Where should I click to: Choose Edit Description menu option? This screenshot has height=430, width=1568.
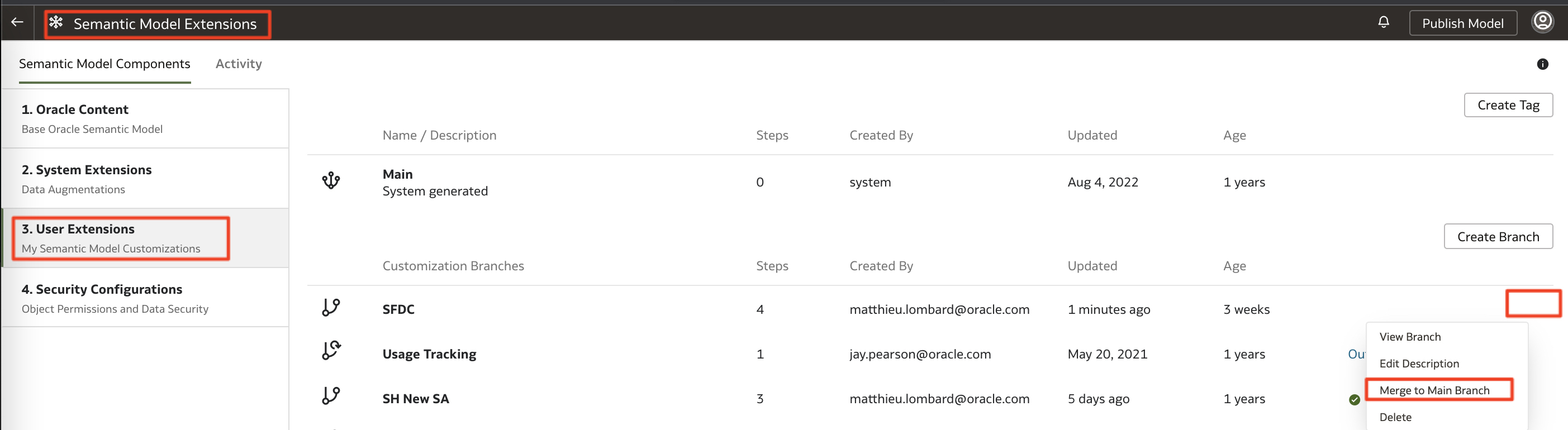coord(1418,364)
